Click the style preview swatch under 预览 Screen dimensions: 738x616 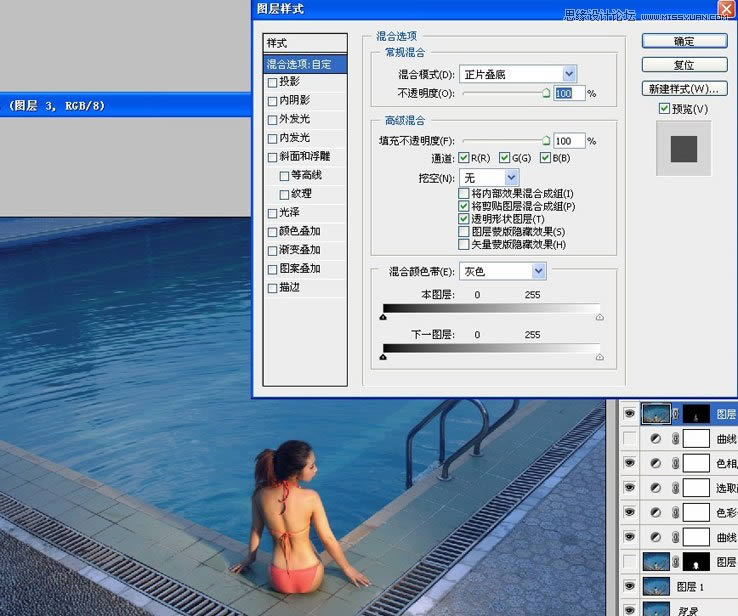(683, 148)
